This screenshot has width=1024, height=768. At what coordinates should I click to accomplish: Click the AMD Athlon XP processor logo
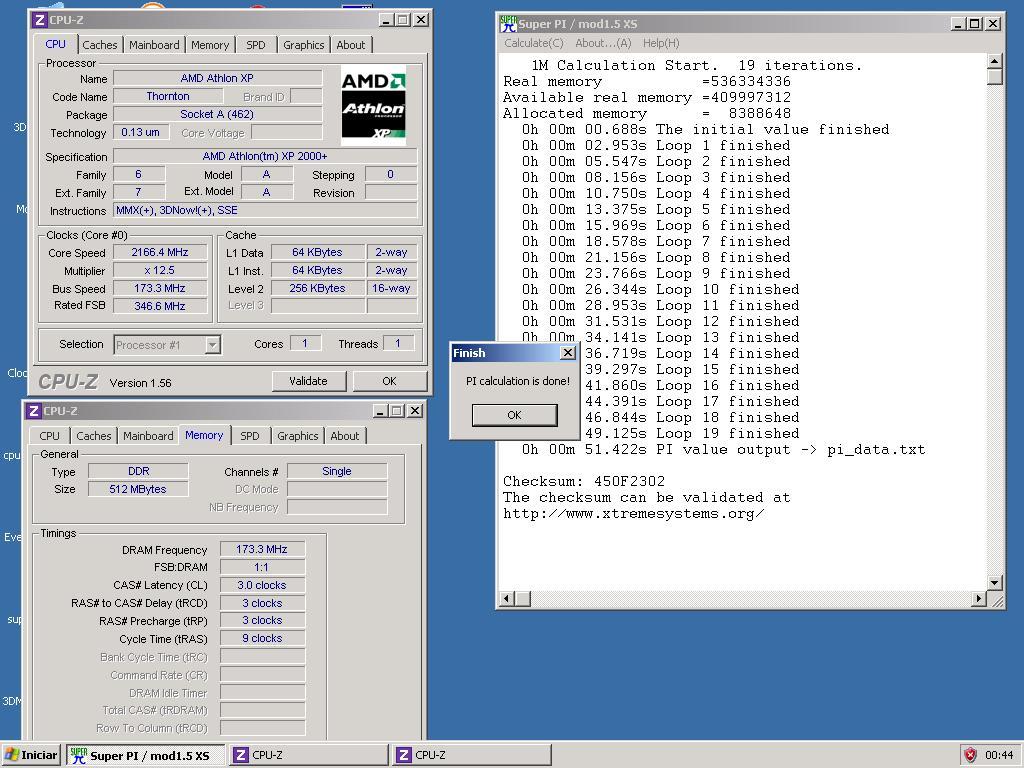373,106
